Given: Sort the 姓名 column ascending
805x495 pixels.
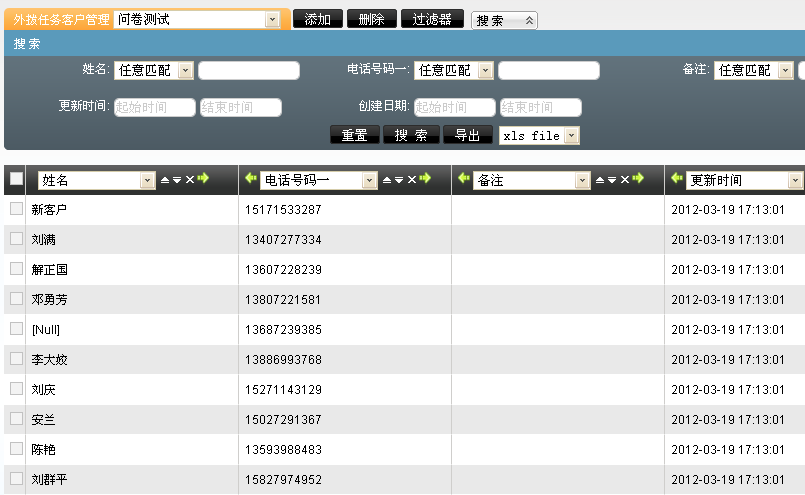Looking at the screenshot, I should tap(165, 179).
